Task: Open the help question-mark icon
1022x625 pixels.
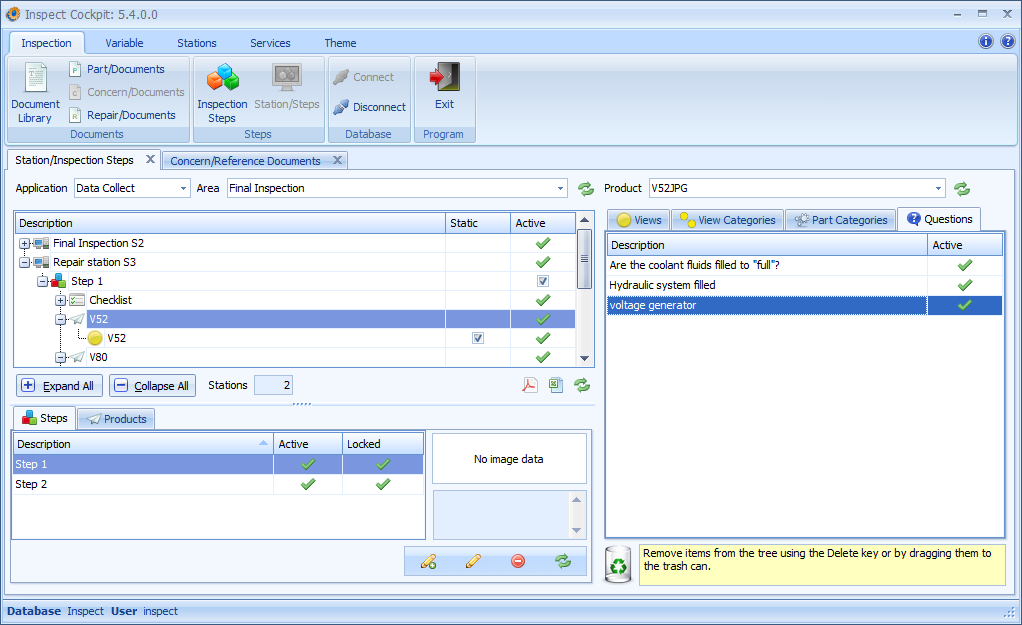Action: point(1008,42)
